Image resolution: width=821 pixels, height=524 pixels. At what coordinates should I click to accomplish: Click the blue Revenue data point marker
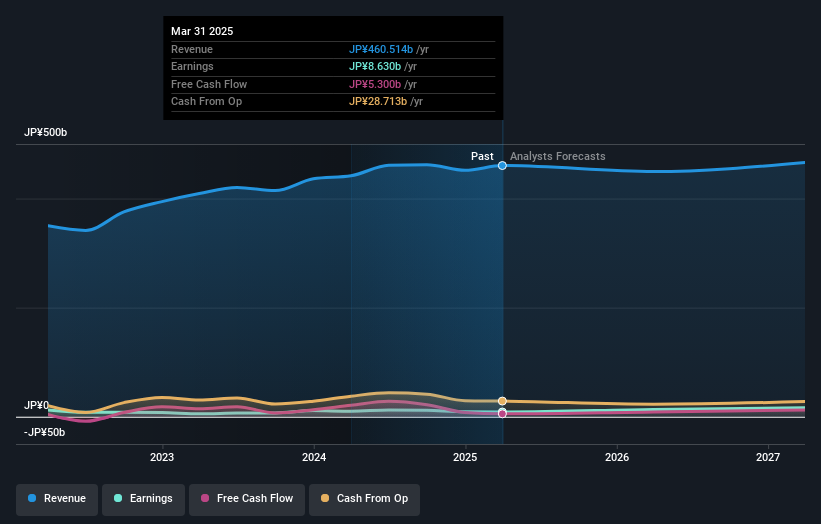pyautogui.click(x=502, y=165)
